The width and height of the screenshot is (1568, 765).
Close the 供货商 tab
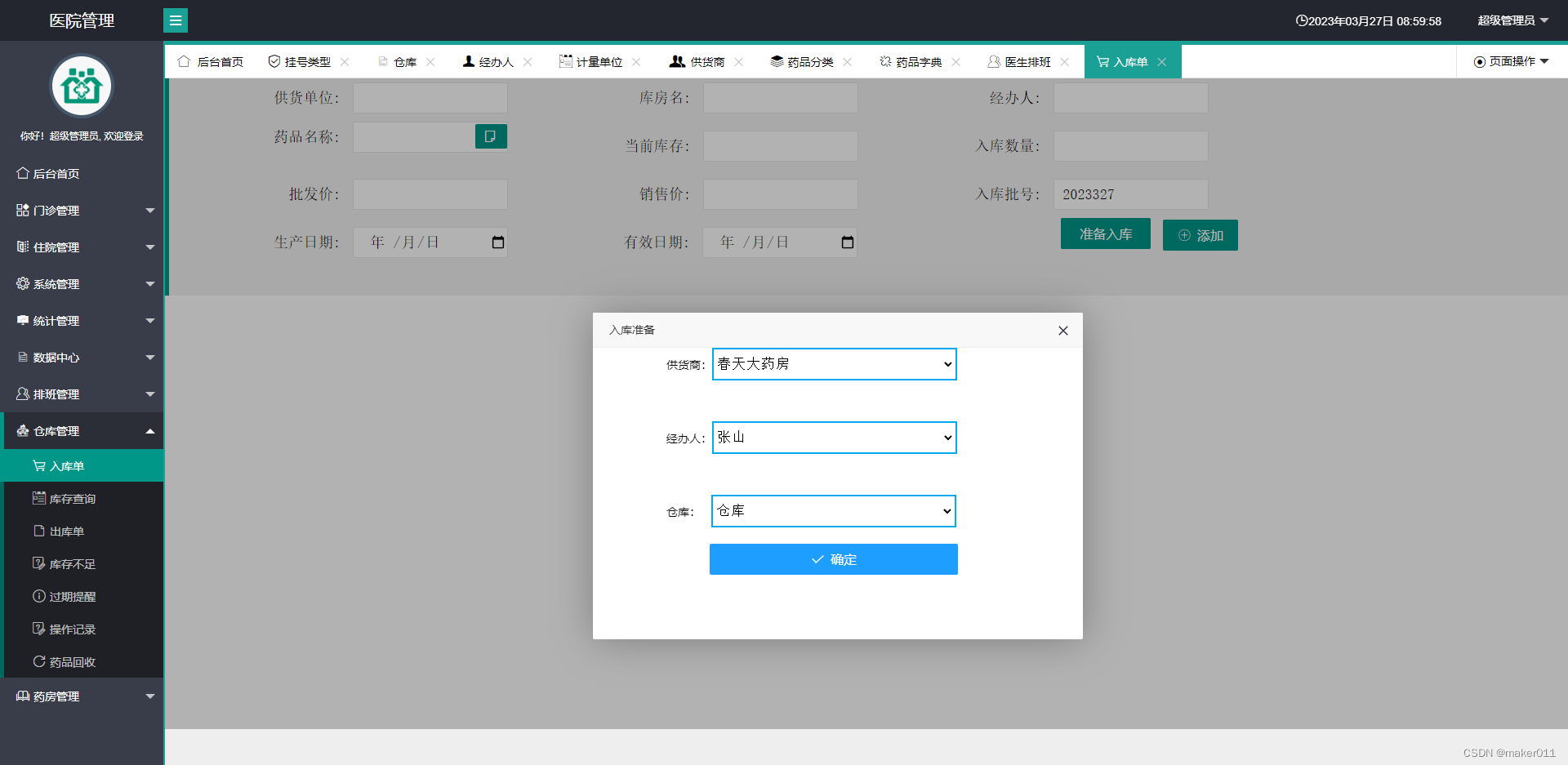pos(739,62)
